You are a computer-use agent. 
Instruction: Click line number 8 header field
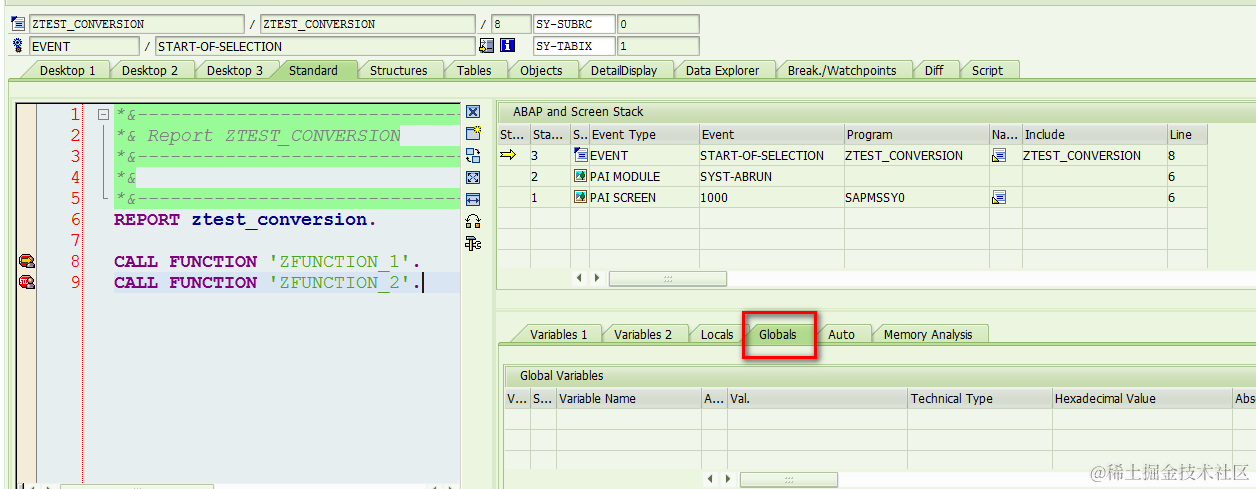click(x=510, y=24)
